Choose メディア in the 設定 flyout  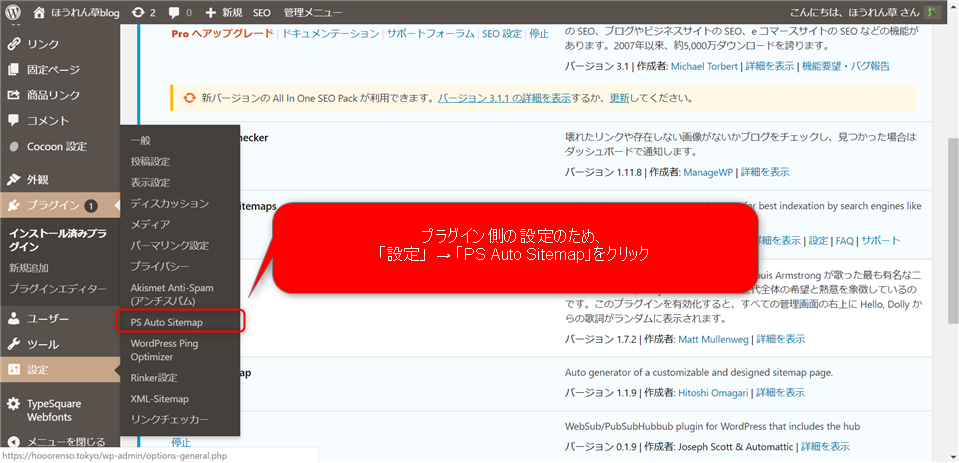click(x=150, y=224)
